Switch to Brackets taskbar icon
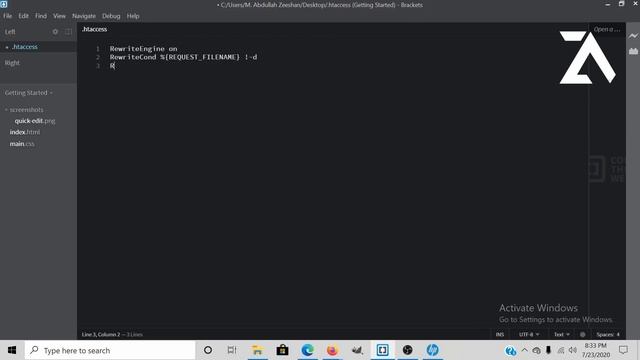640x360 pixels. coord(382,350)
